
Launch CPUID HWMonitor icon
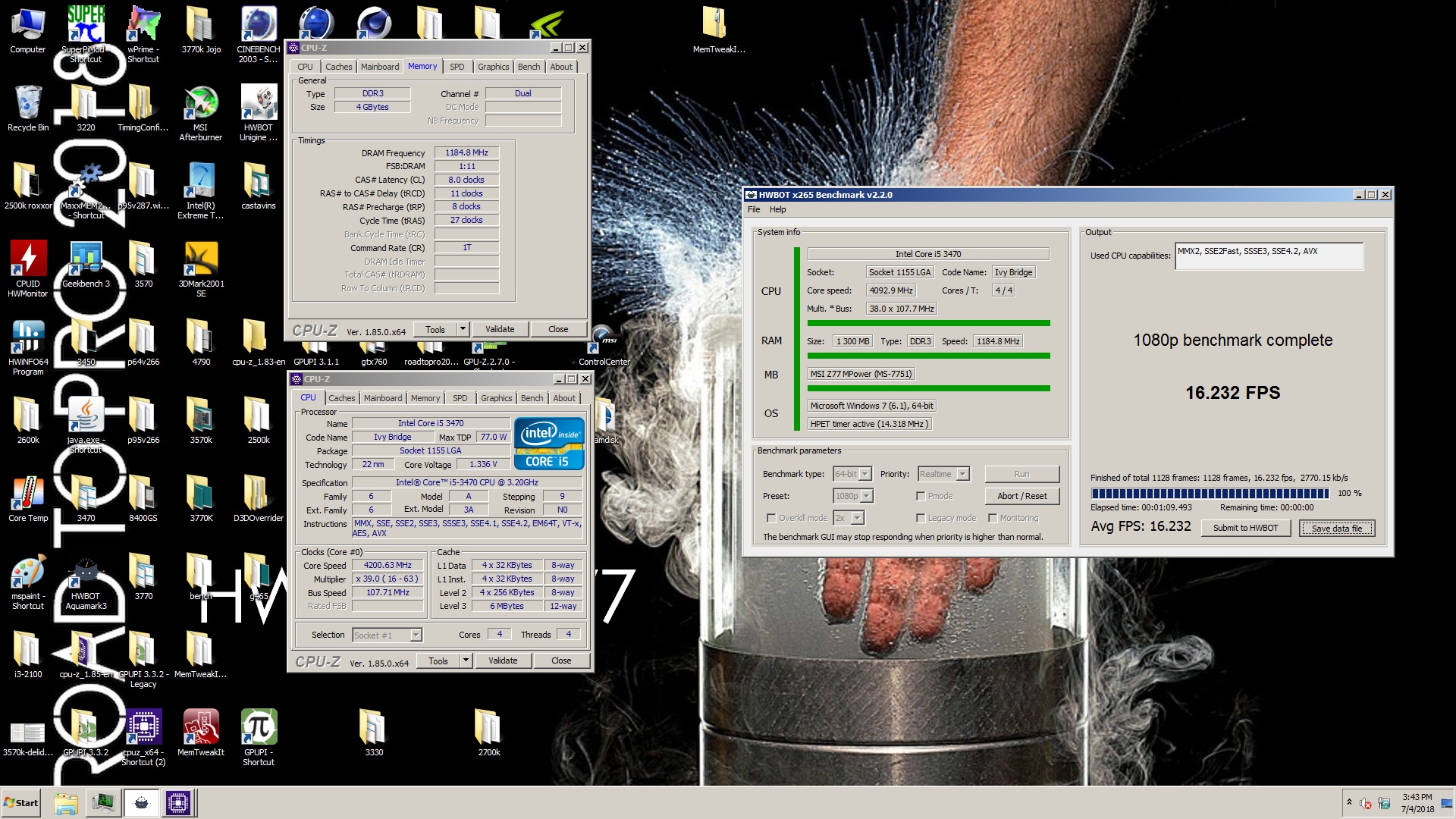(28, 268)
